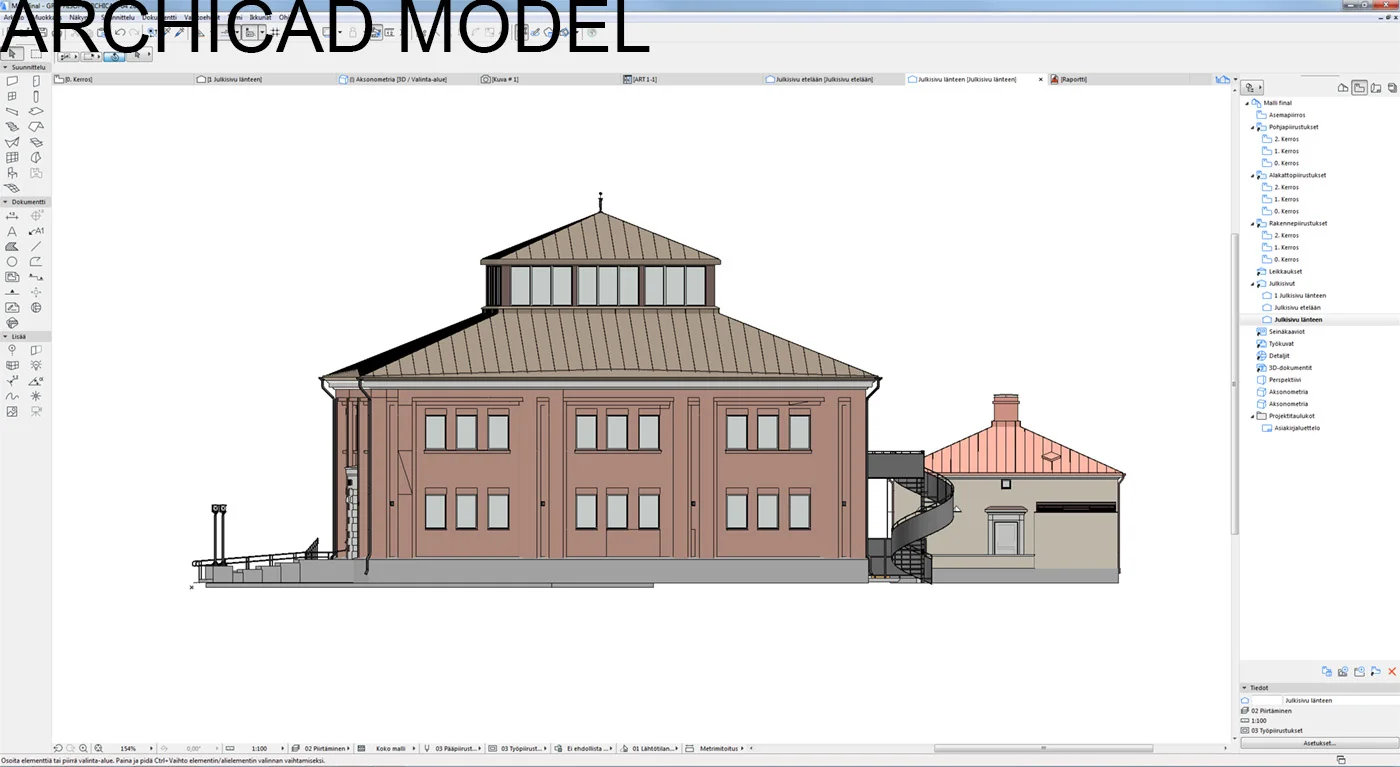Collapse the Alakattopiirustukset tree node
The height and width of the screenshot is (767, 1400).
tap(1252, 176)
